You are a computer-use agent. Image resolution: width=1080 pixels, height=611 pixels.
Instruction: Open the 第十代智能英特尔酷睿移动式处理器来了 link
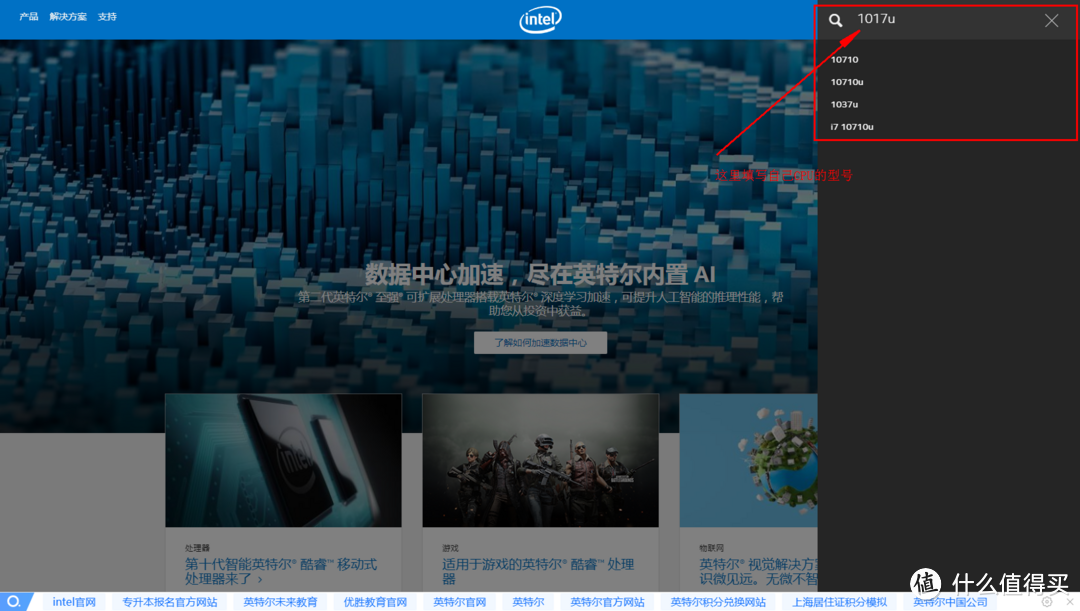[281, 571]
